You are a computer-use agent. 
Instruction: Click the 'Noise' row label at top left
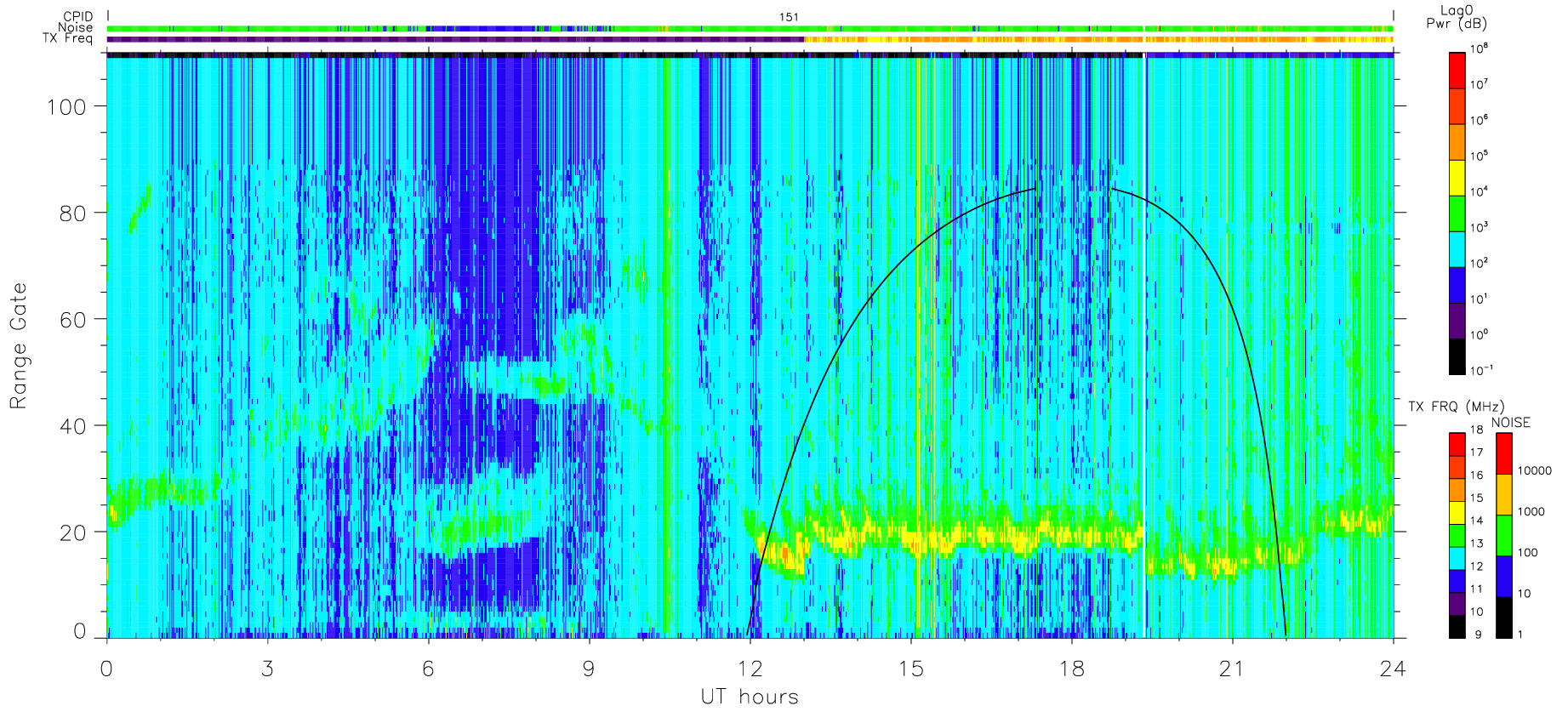click(76, 27)
